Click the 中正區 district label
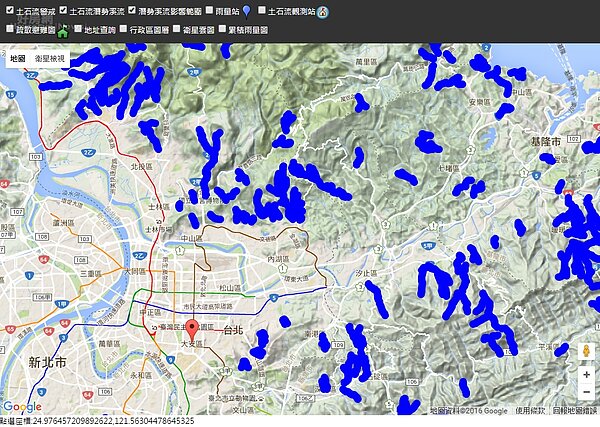This screenshot has height=427, width=600. [149, 312]
